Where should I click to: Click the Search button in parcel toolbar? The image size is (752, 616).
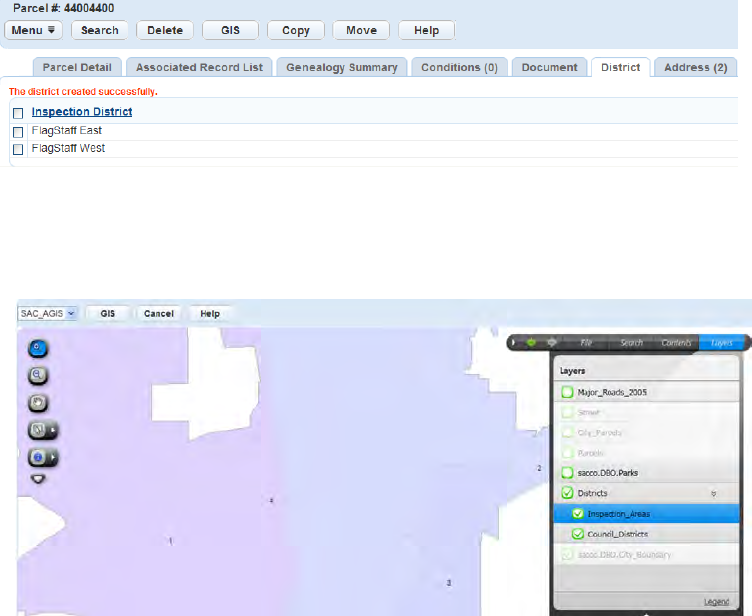tap(100, 30)
